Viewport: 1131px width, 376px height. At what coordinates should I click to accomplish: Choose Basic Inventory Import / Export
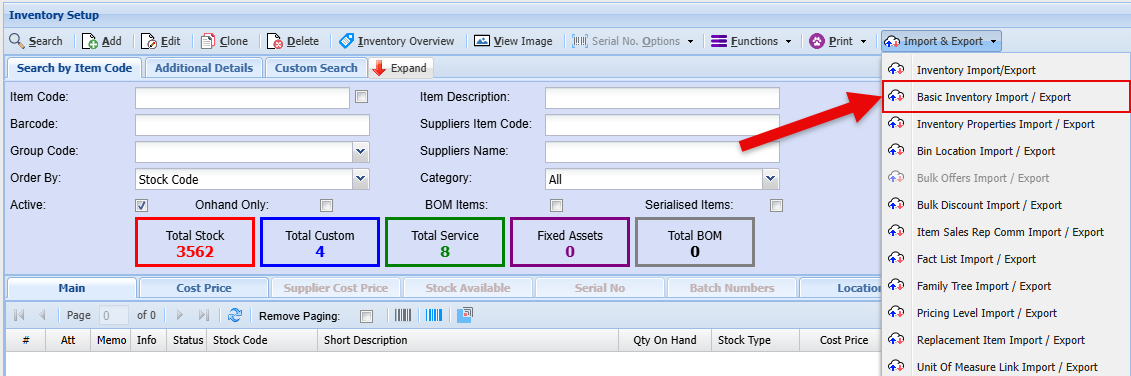pyautogui.click(x=1005, y=97)
